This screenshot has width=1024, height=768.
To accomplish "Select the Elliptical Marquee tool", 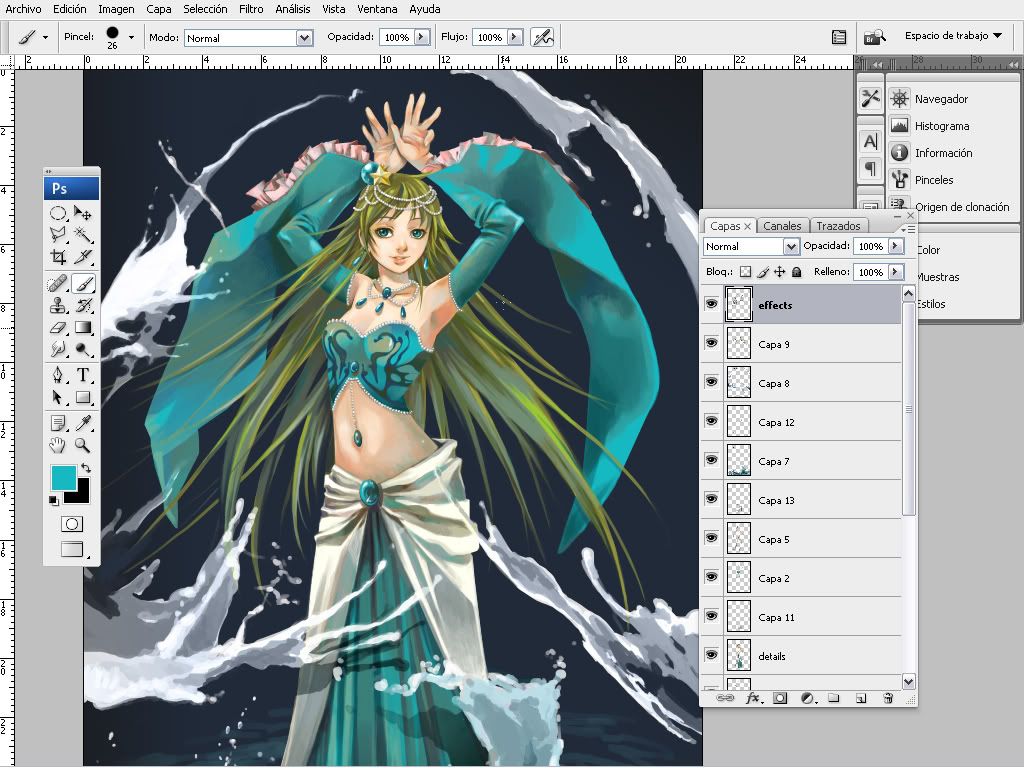I will click(58, 214).
